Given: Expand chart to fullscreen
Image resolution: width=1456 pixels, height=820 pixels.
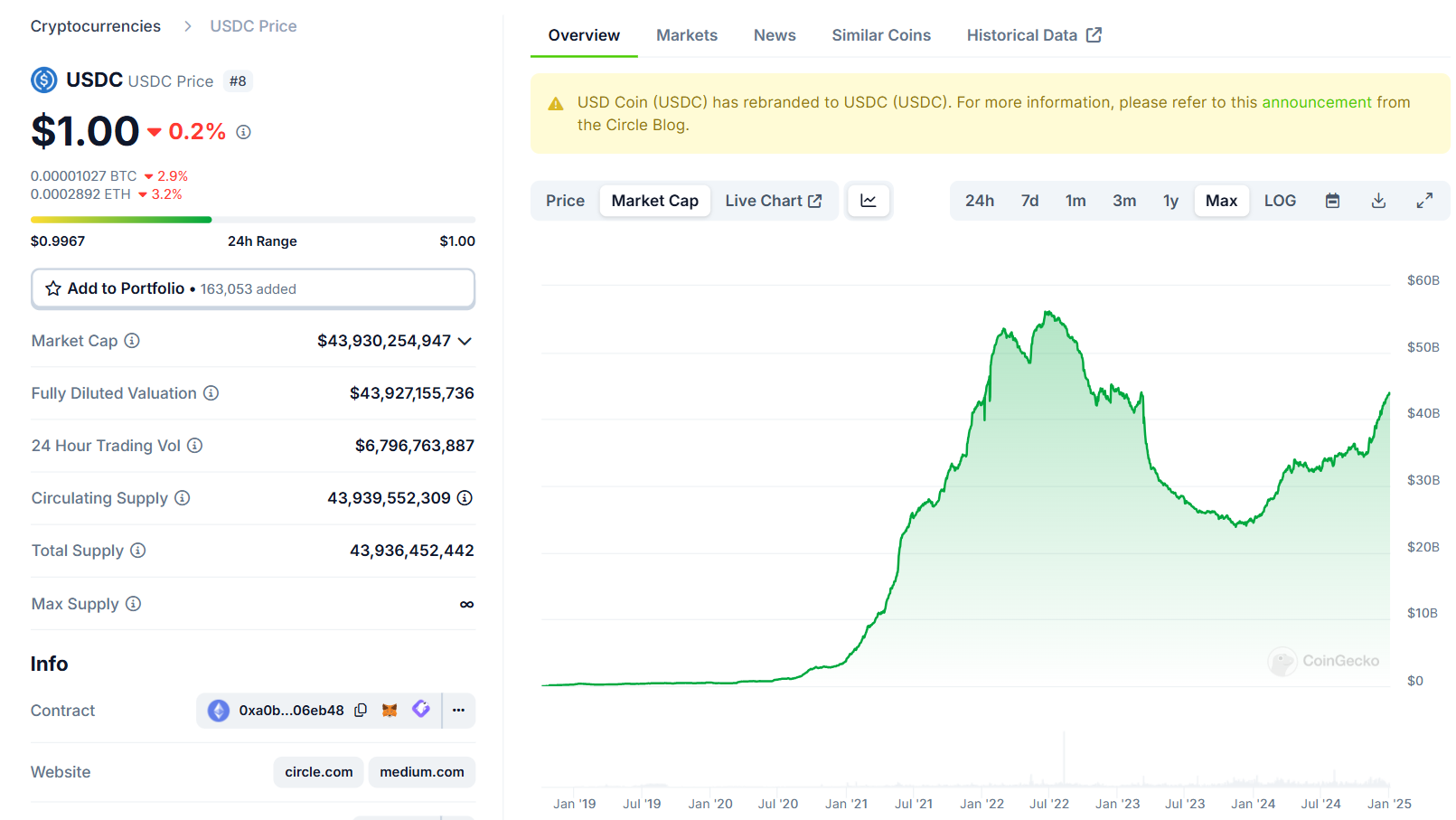Looking at the screenshot, I should point(1424,201).
